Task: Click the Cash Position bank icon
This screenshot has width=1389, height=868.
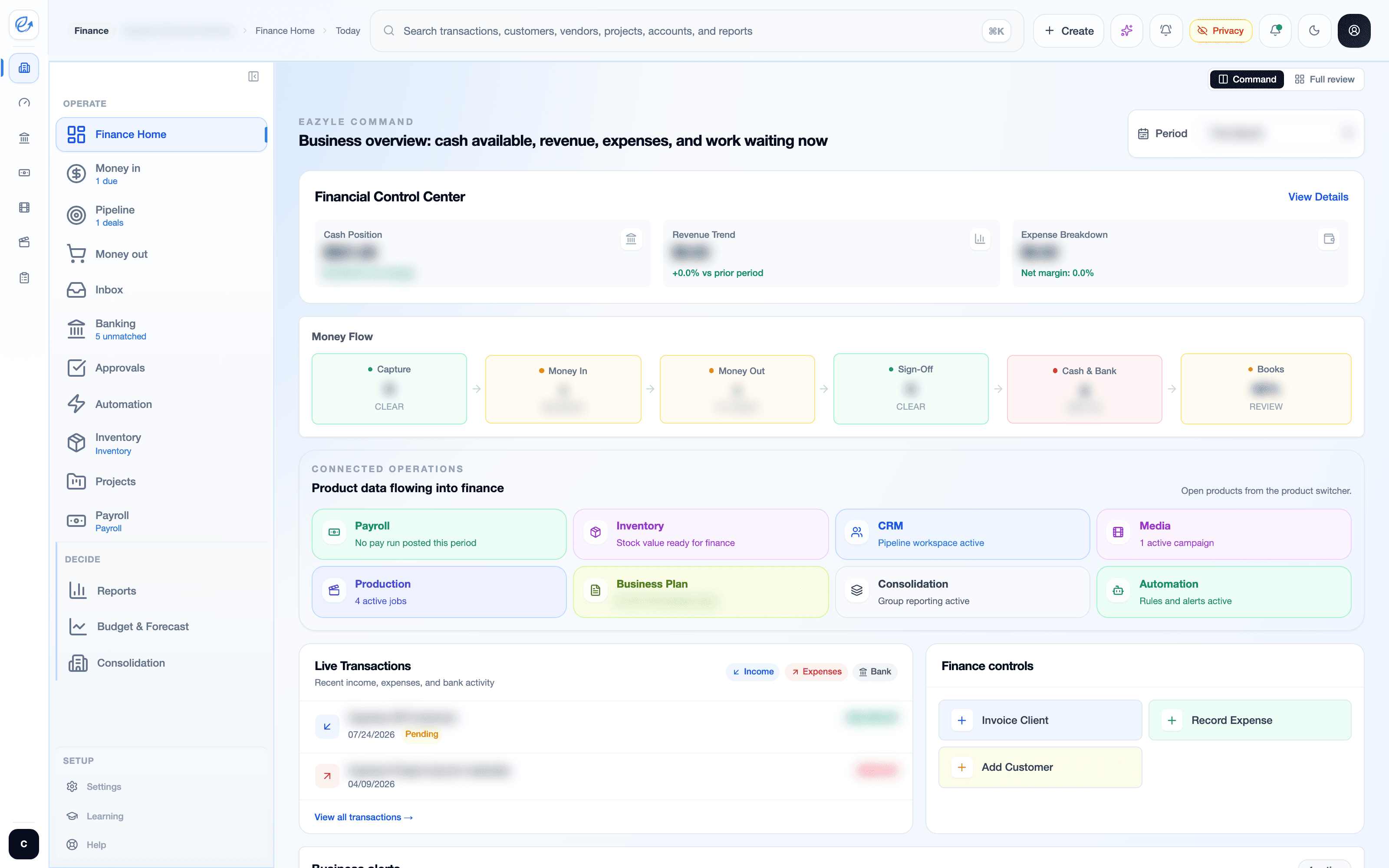Action: click(x=631, y=239)
